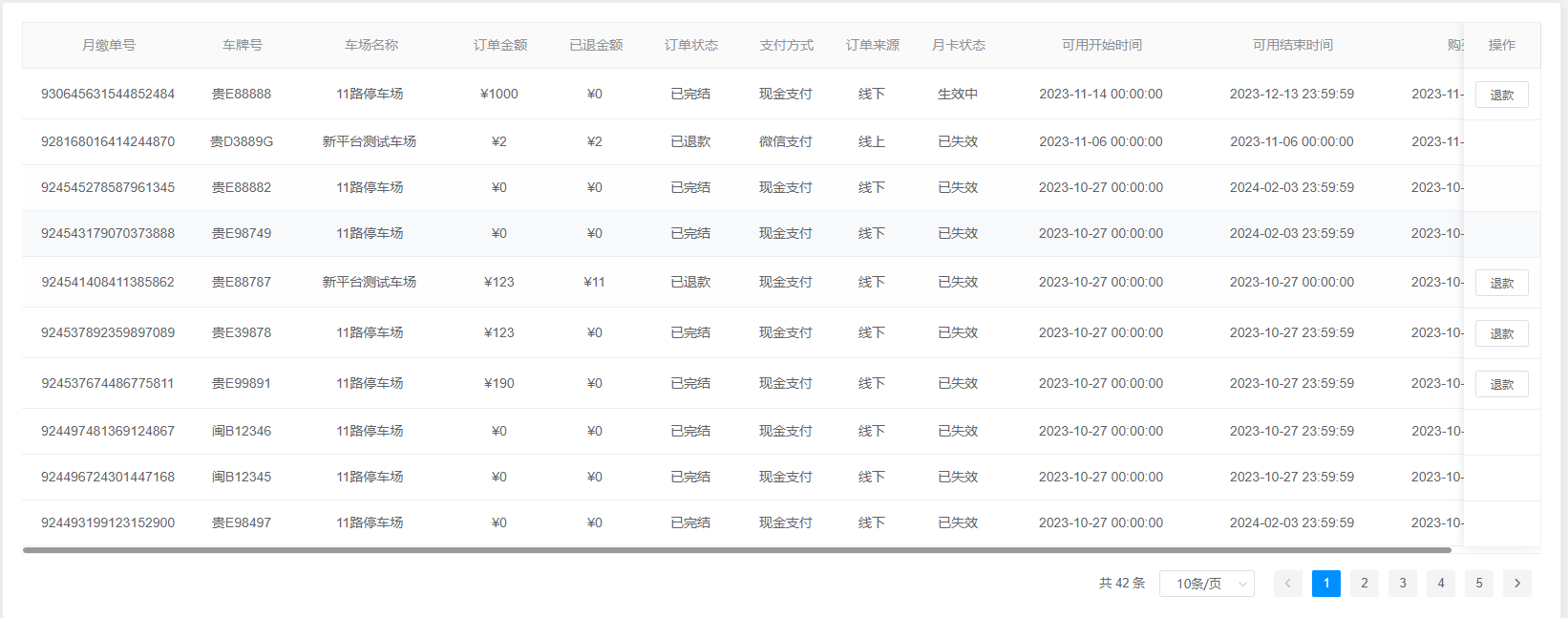
Task: Click the 操作 column header
Action: (x=1501, y=45)
